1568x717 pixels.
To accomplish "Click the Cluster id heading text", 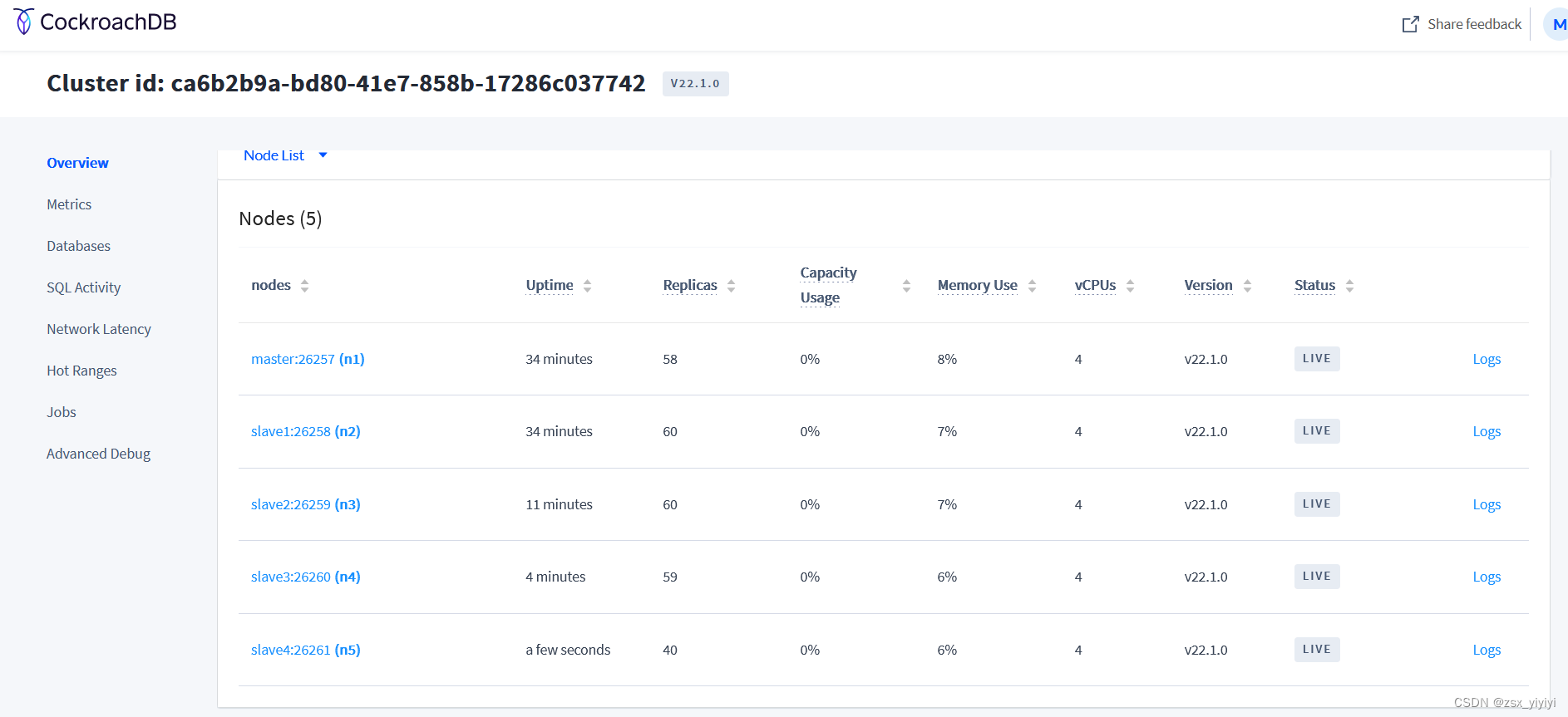I will pyautogui.click(x=346, y=83).
